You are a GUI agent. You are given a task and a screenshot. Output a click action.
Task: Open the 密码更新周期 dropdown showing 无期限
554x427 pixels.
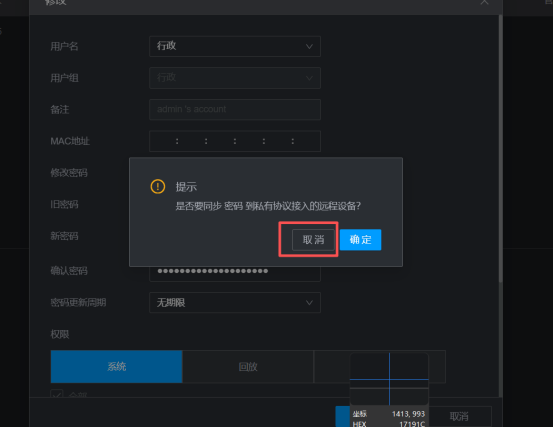click(235, 303)
